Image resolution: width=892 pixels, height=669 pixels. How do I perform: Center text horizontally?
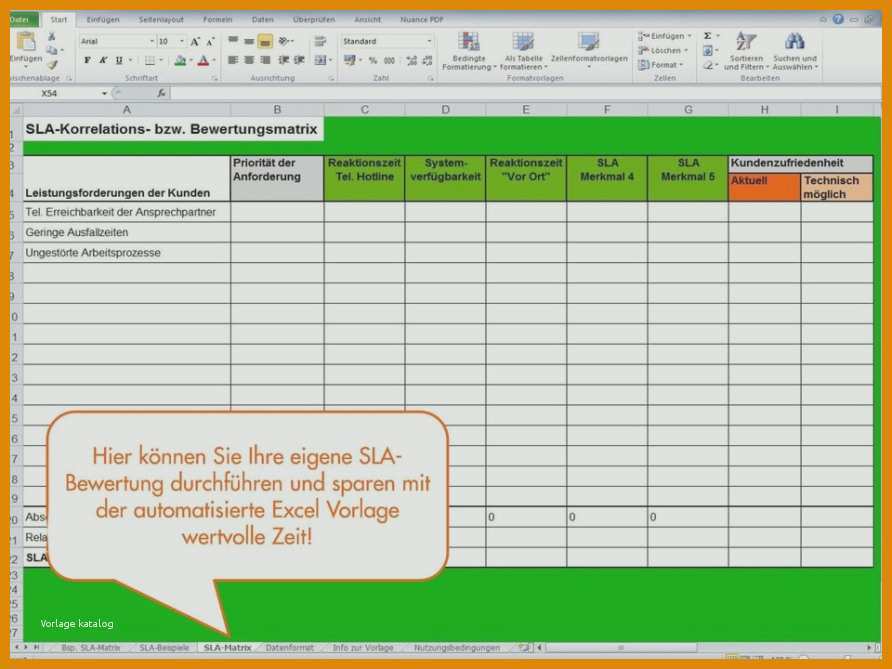(249, 60)
